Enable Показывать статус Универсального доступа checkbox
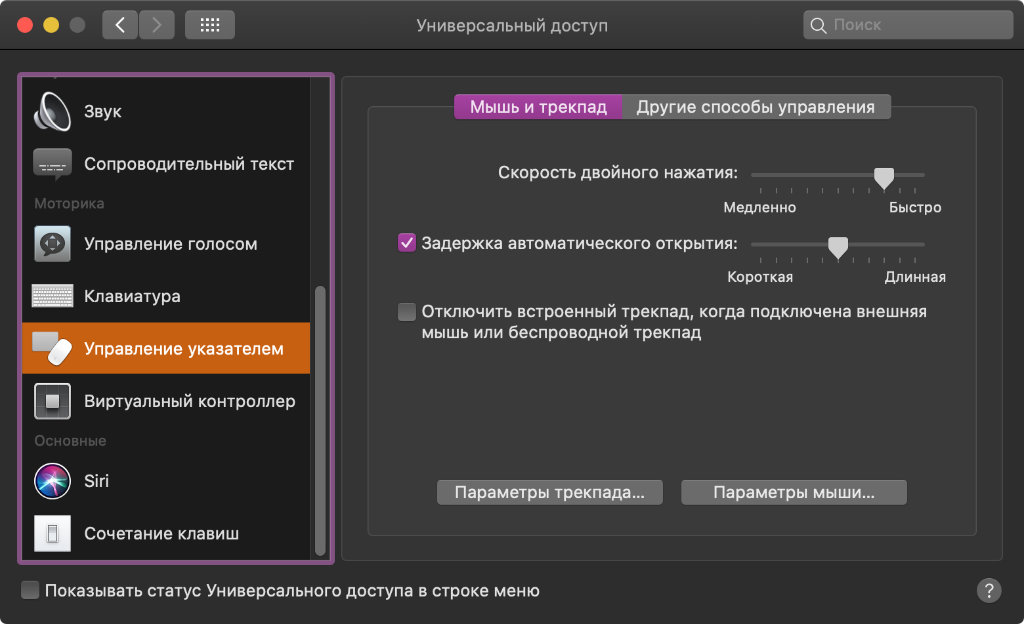The height and width of the screenshot is (624, 1024). pos(30,590)
